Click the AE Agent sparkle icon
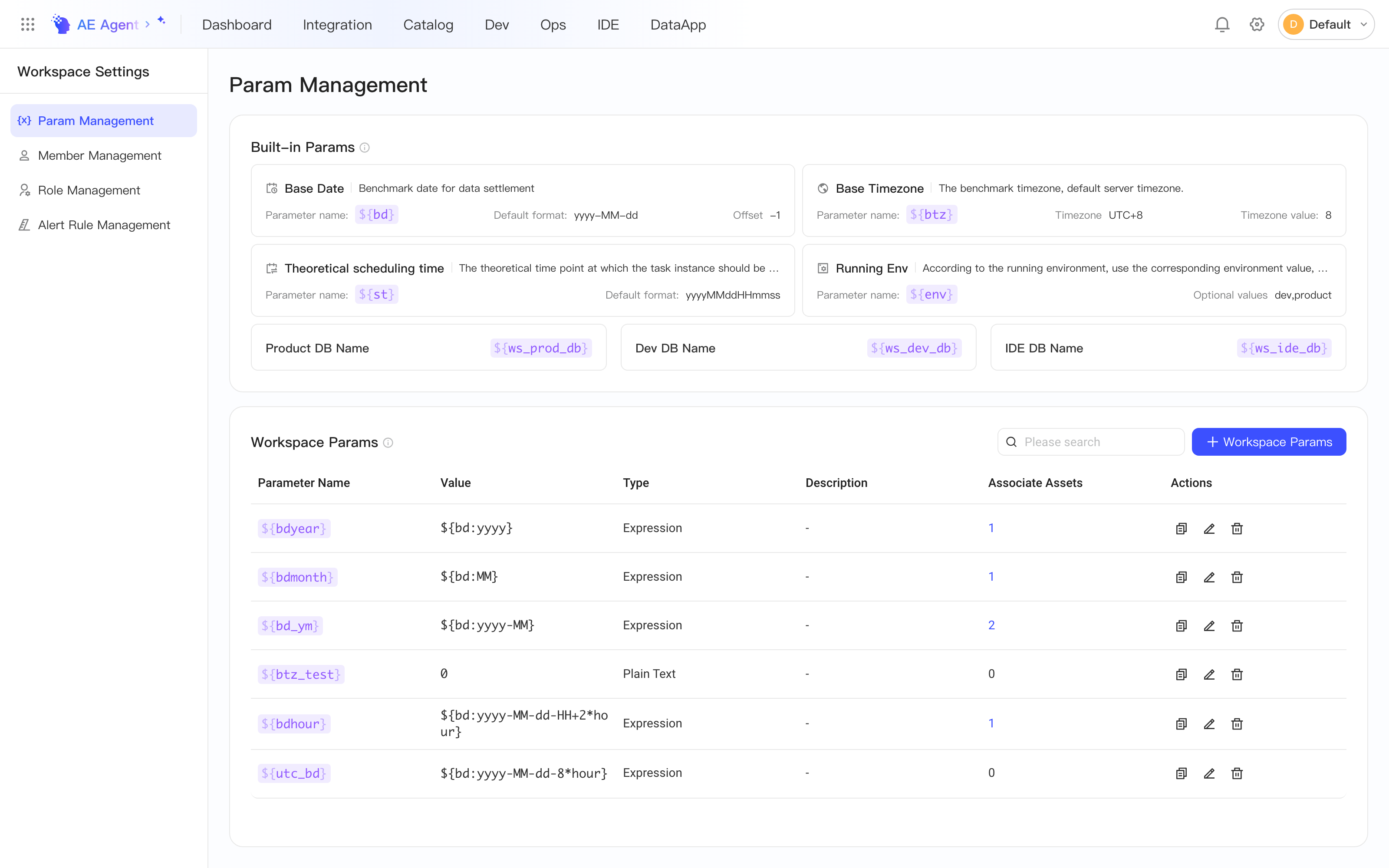 click(162, 21)
